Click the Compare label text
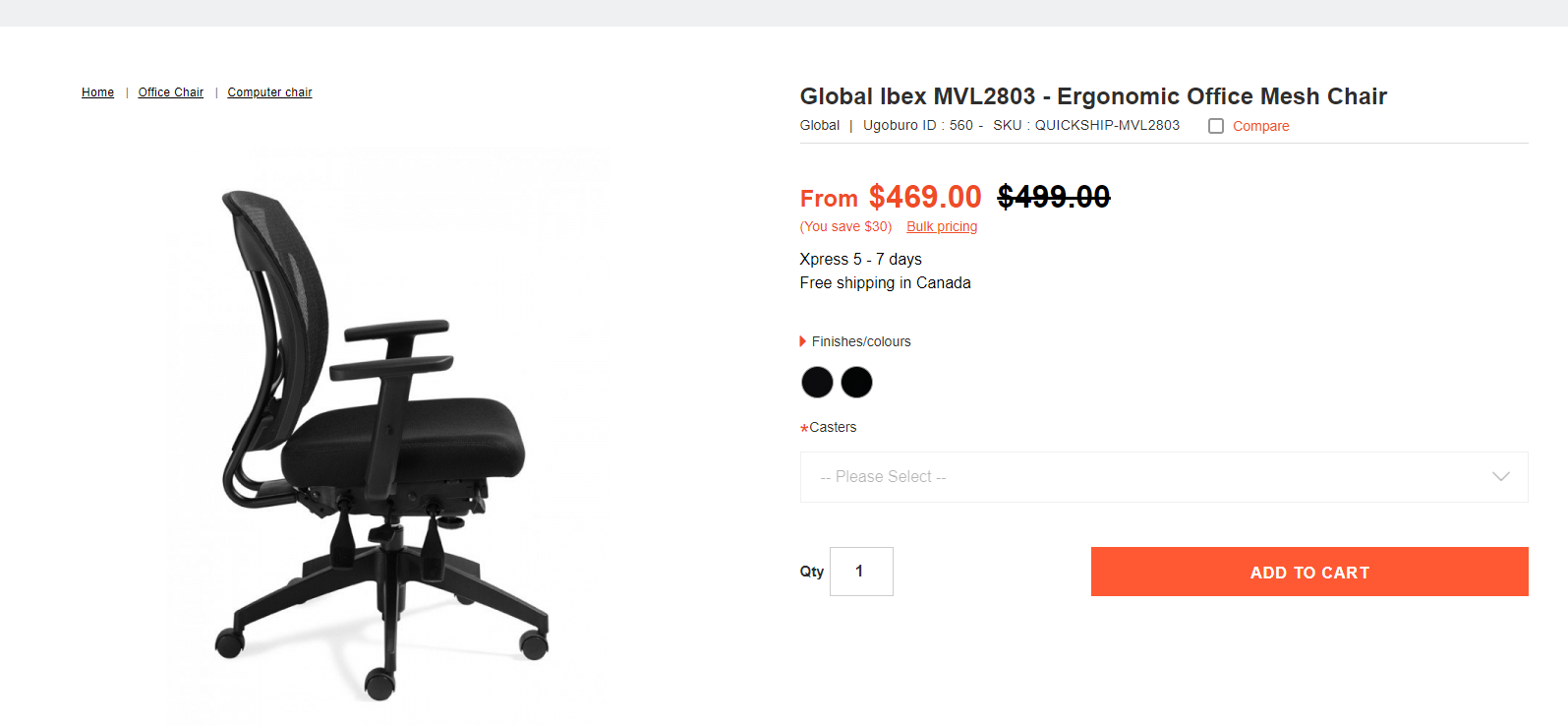Image resolution: width=1568 pixels, height=726 pixels. click(1261, 126)
